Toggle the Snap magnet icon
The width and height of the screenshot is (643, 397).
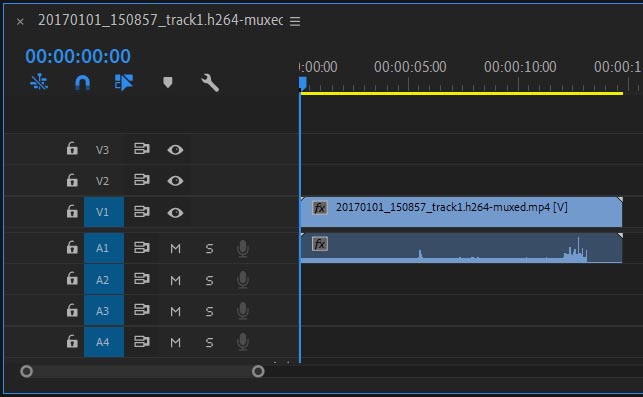coord(82,82)
